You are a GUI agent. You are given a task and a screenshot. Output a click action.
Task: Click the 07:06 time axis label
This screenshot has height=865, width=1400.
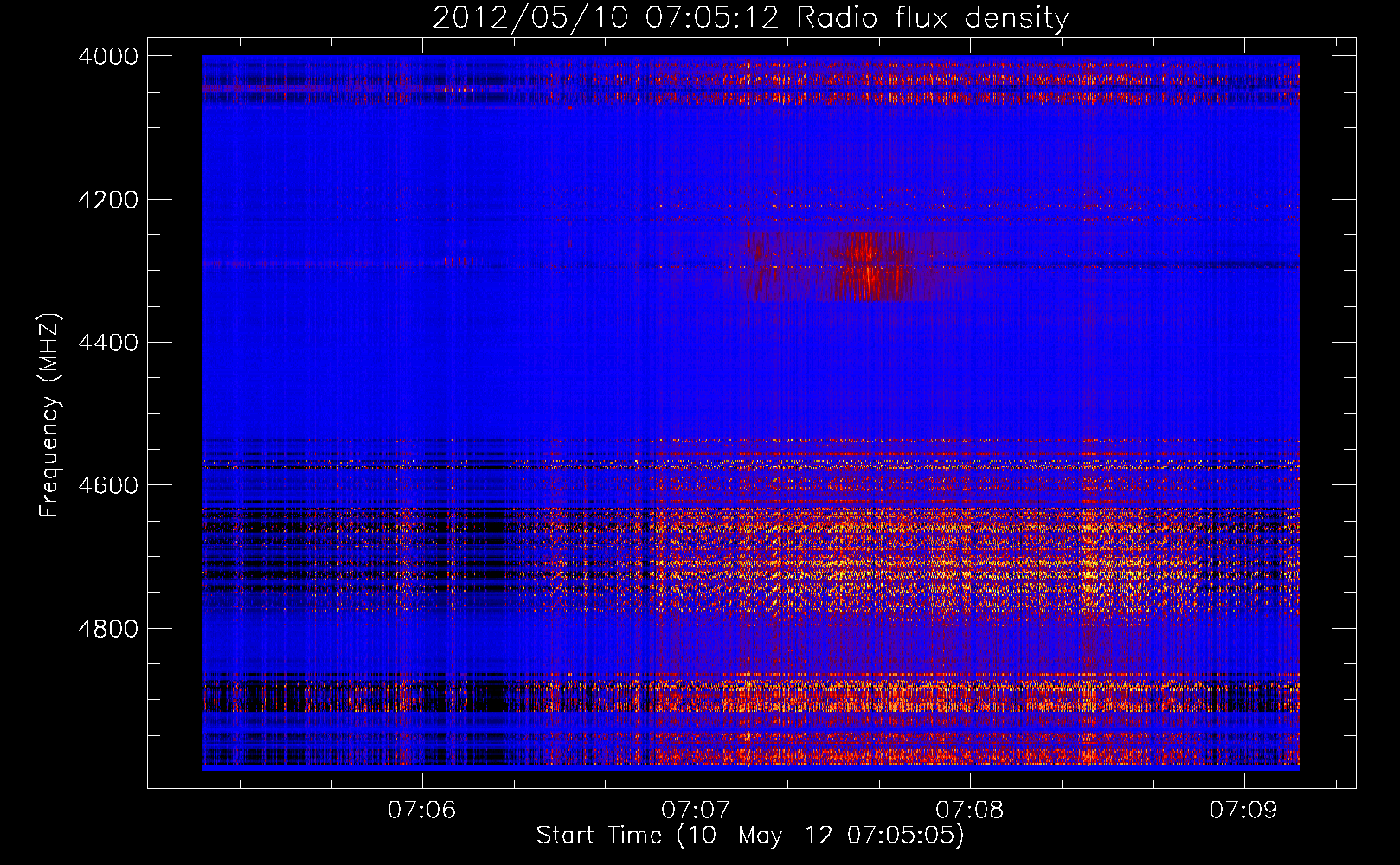pos(421,811)
